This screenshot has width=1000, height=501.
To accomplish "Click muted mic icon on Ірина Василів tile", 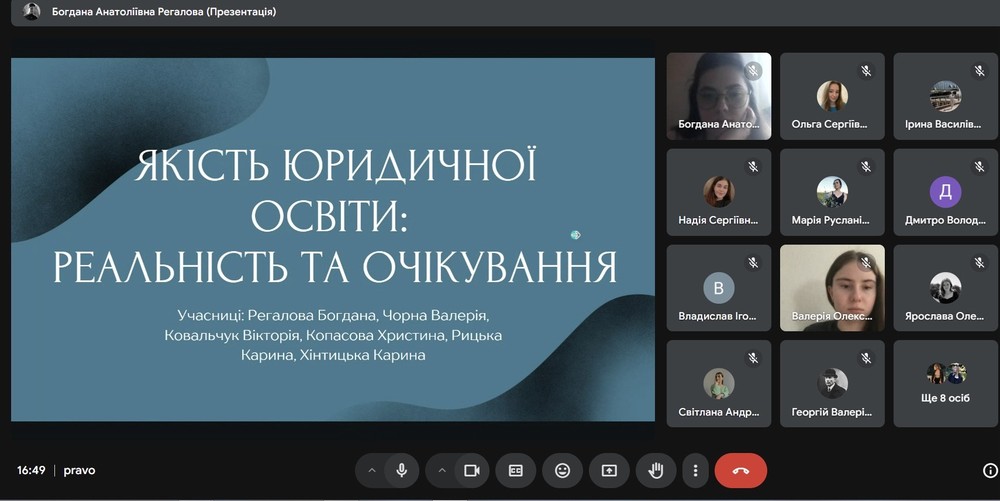I will pos(980,71).
